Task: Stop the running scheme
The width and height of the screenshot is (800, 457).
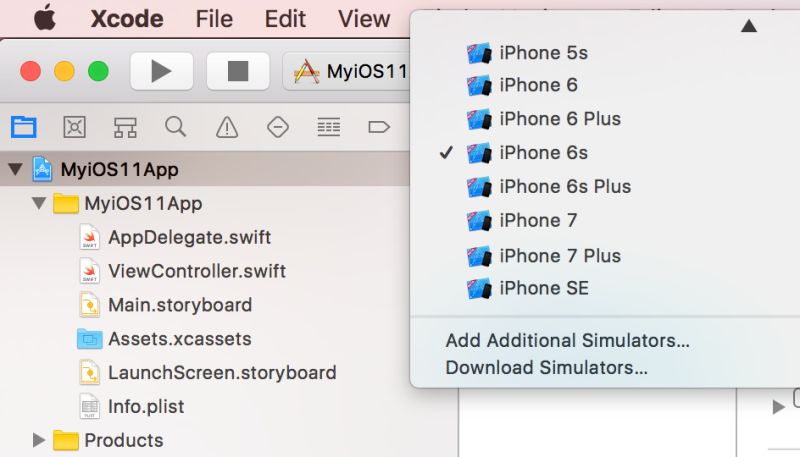Action: [238, 71]
